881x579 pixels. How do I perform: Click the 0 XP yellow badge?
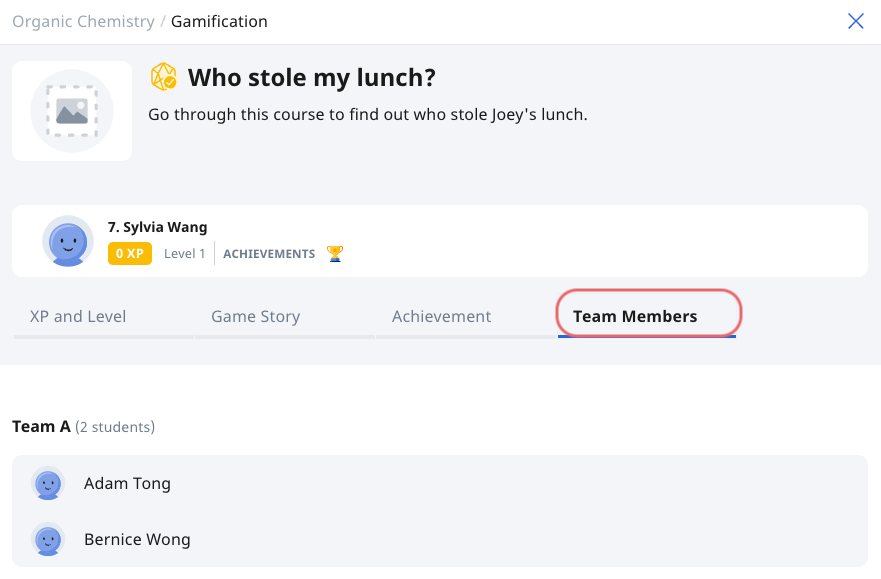130,254
